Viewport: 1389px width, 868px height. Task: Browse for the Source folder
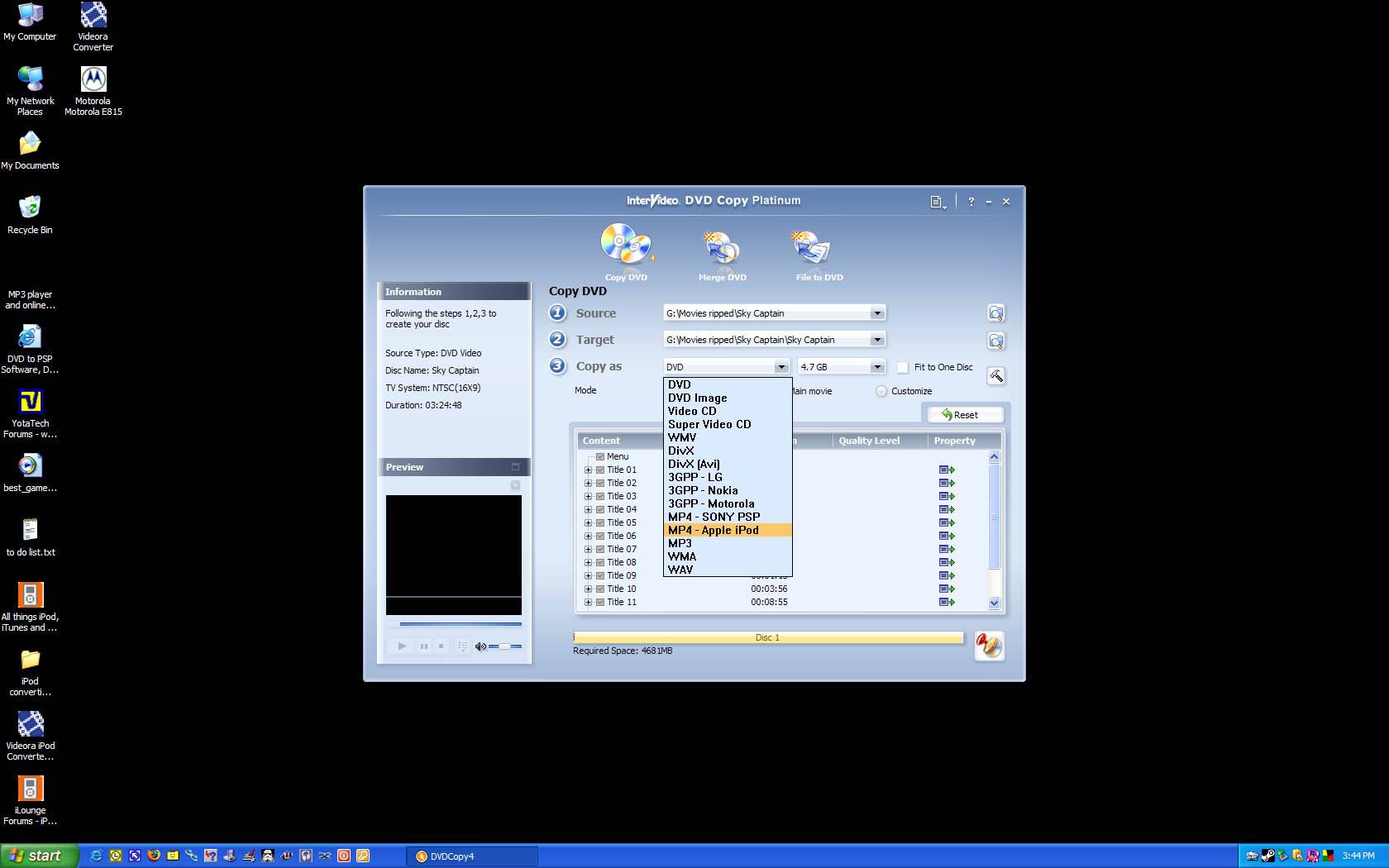(x=995, y=313)
